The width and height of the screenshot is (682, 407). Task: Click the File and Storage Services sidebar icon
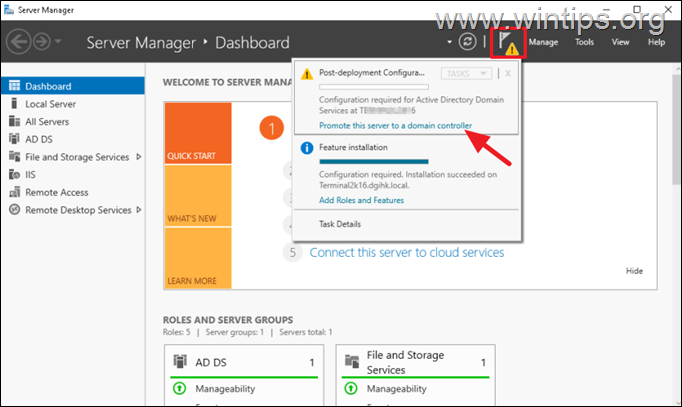tap(14, 157)
